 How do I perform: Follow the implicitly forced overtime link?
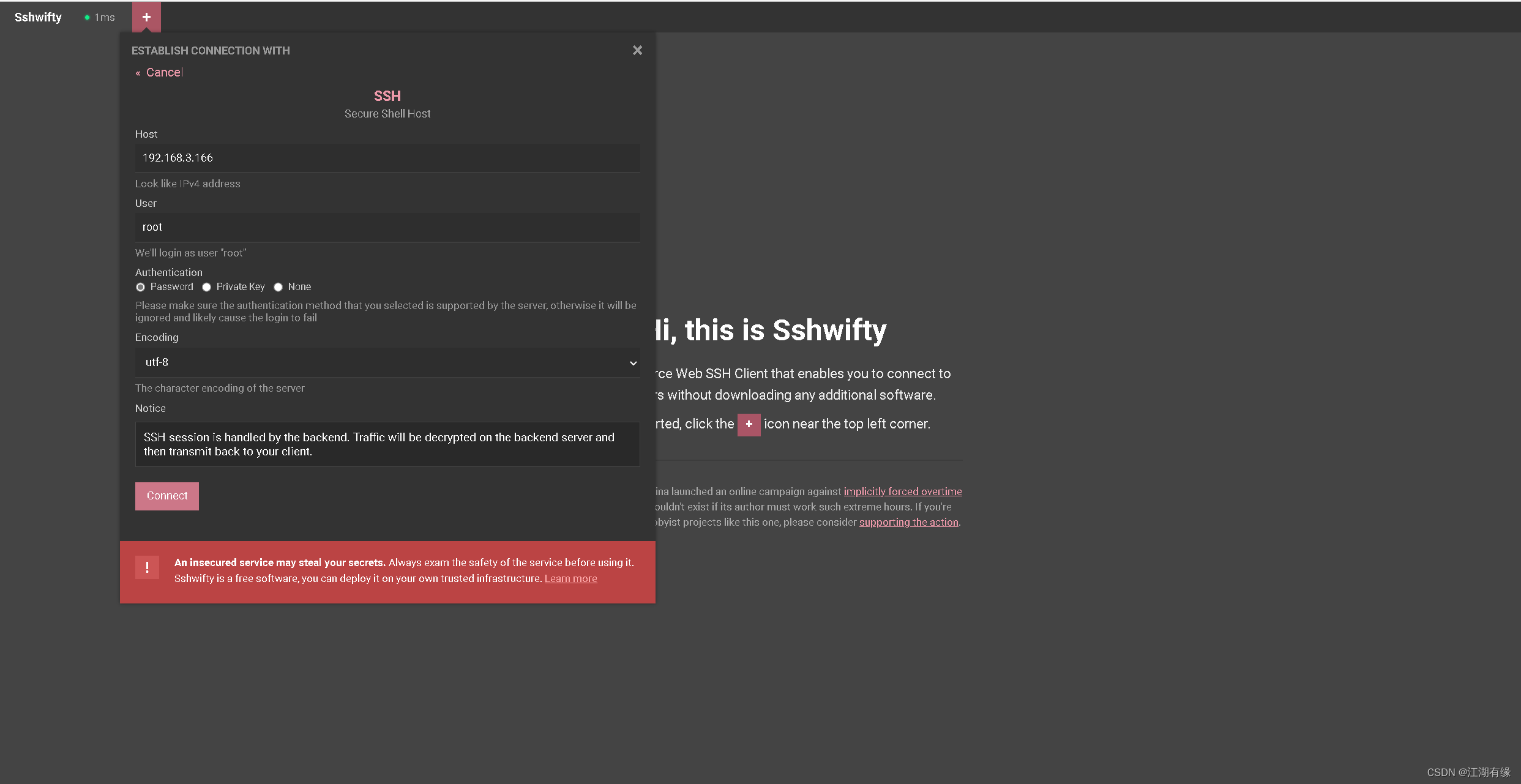(902, 491)
